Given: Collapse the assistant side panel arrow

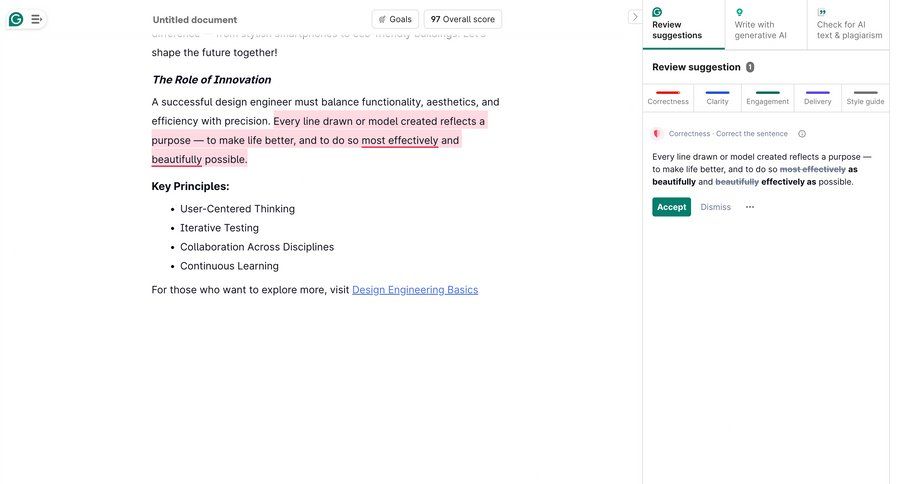Looking at the screenshot, I should pyautogui.click(x=634, y=17).
